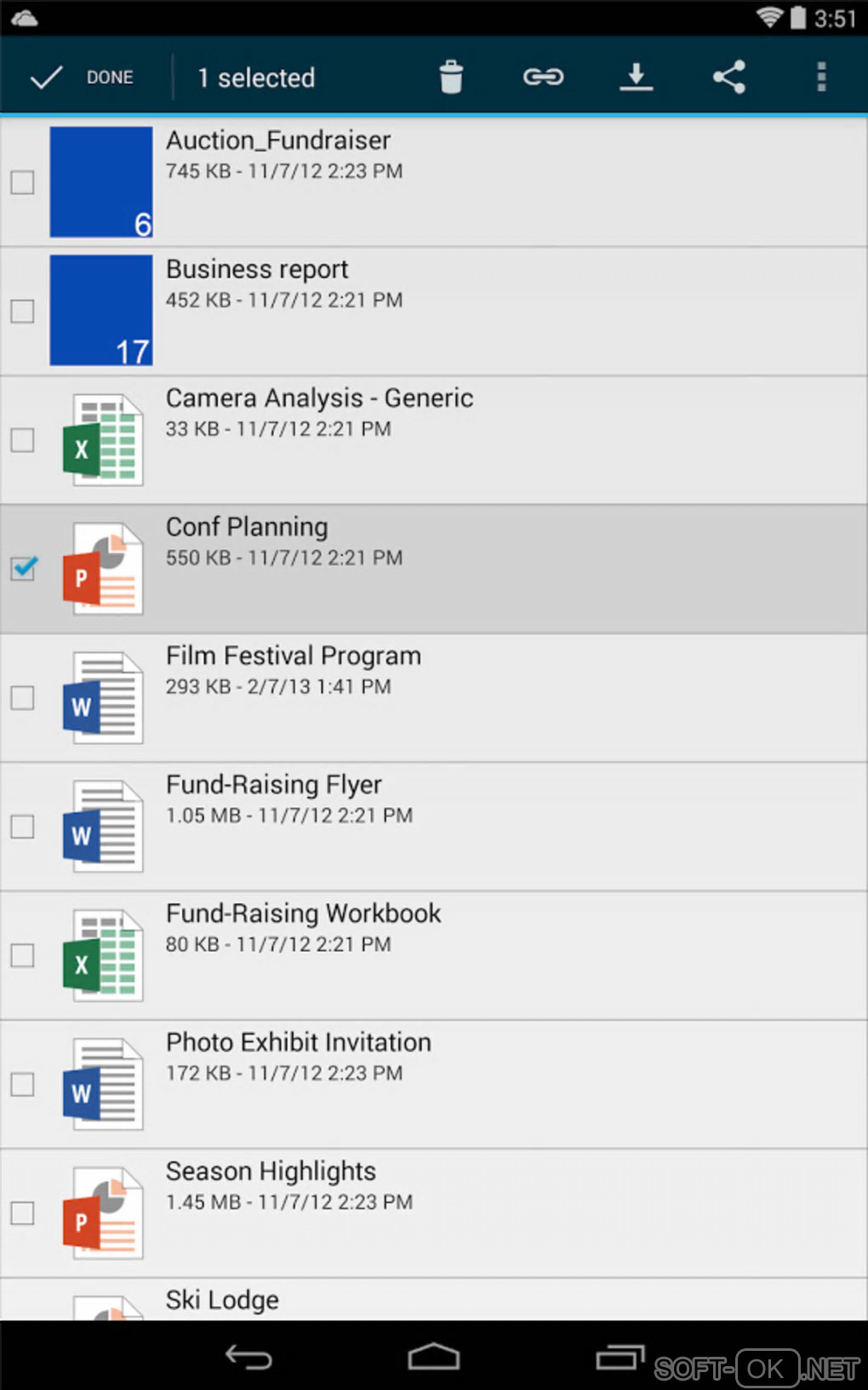868x1390 pixels.
Task: Tick the Season Highlights checkbox
Action: click(23, 1213)
